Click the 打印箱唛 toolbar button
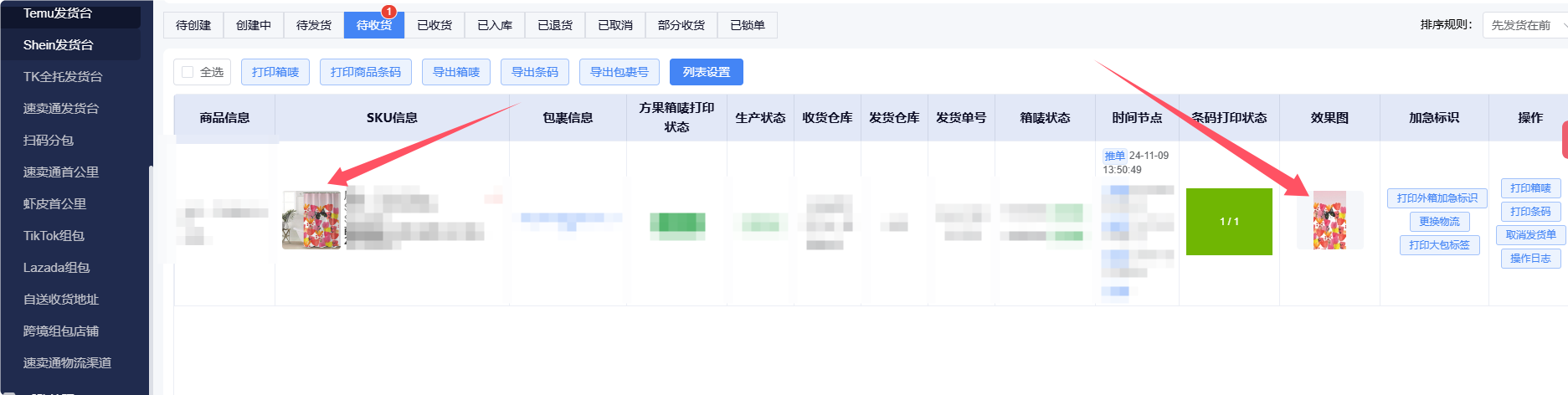Screen dimensions: 1568x395 (x=275, y=72)
